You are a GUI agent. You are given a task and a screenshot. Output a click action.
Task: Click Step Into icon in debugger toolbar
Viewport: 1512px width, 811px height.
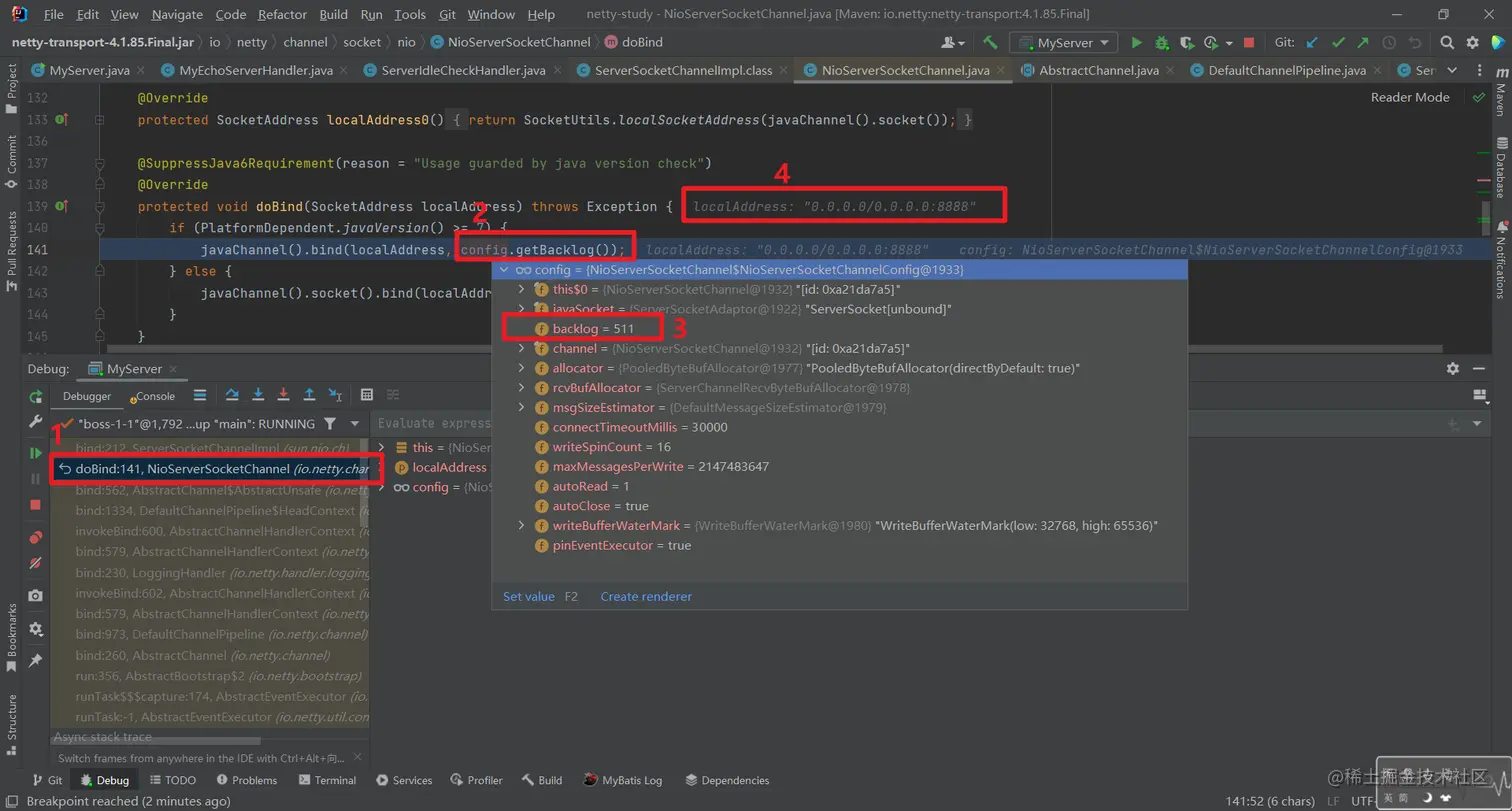[x=258, y=395]
